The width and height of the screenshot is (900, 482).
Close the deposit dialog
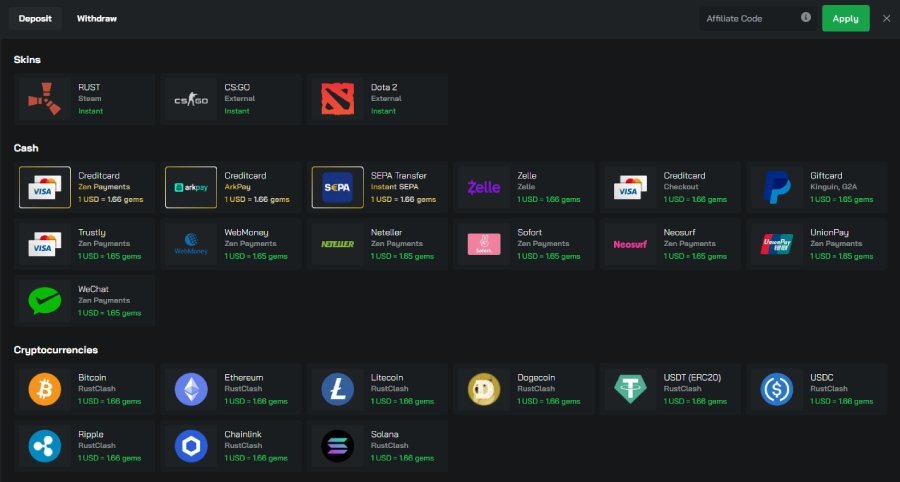pyautogui.click(x=887, y=18)
